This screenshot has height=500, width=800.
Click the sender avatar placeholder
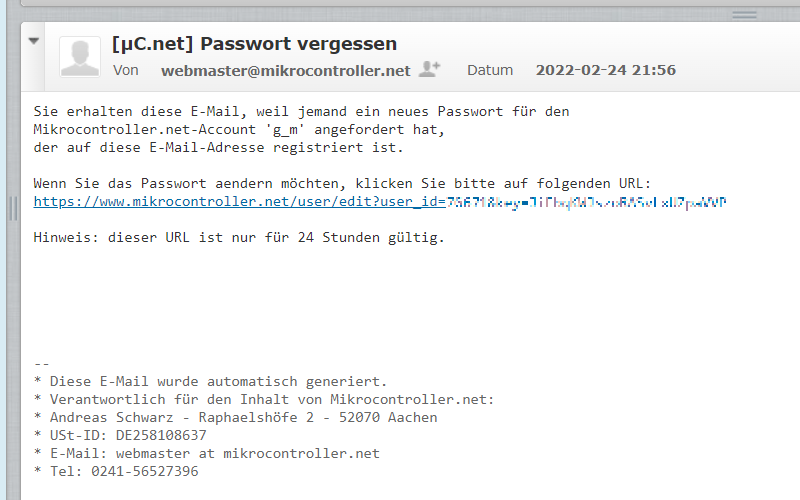click(80, 57)
